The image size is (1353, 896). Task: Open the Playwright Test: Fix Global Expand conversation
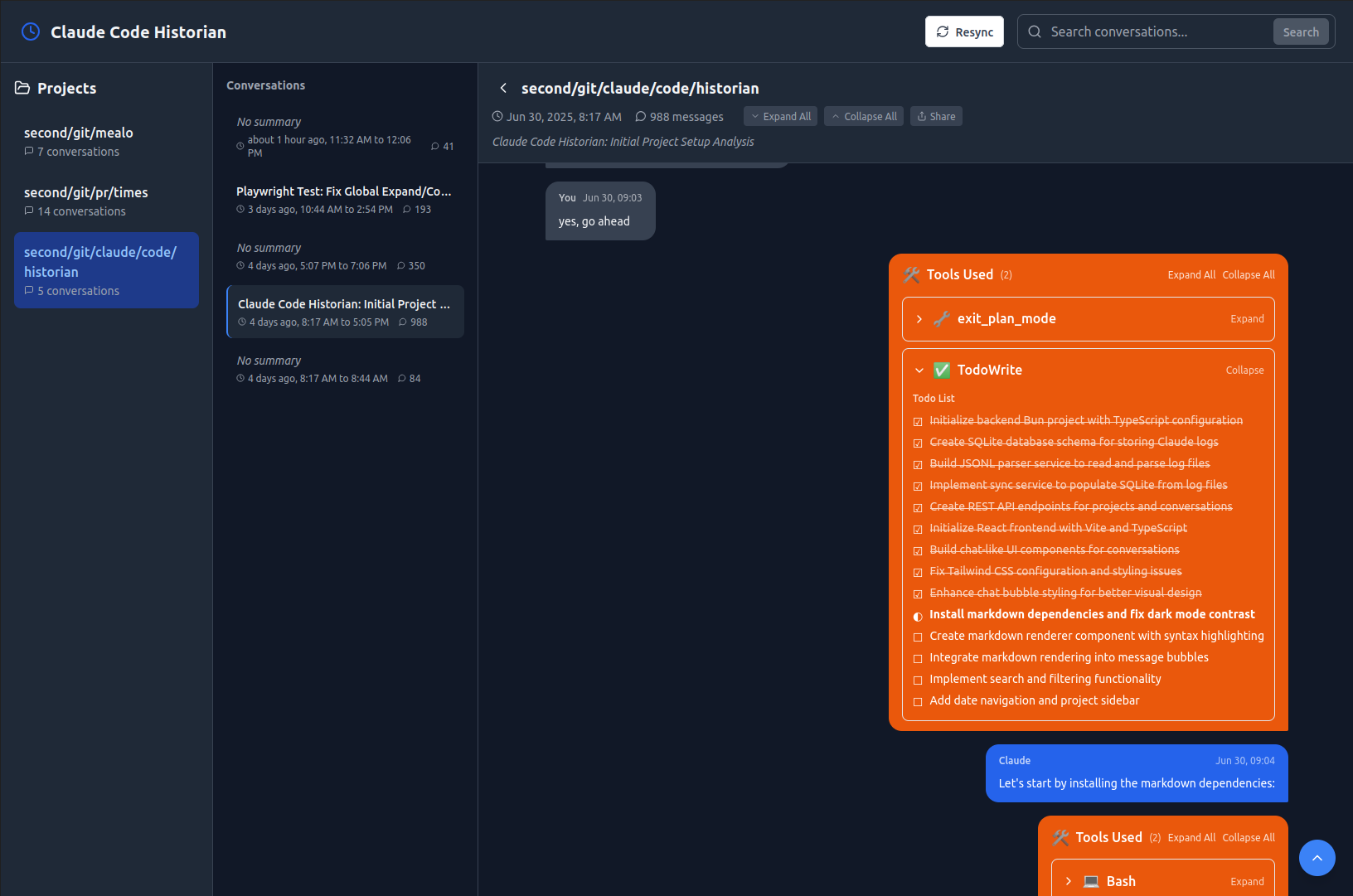(345, 200)
